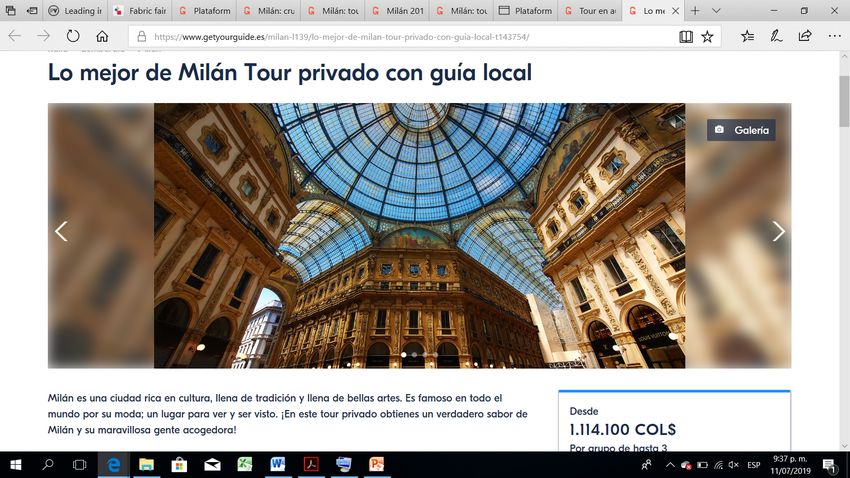Screen dimensions: 850x478
Task: Open the Galería photo button
Action: tap(741, 130)
